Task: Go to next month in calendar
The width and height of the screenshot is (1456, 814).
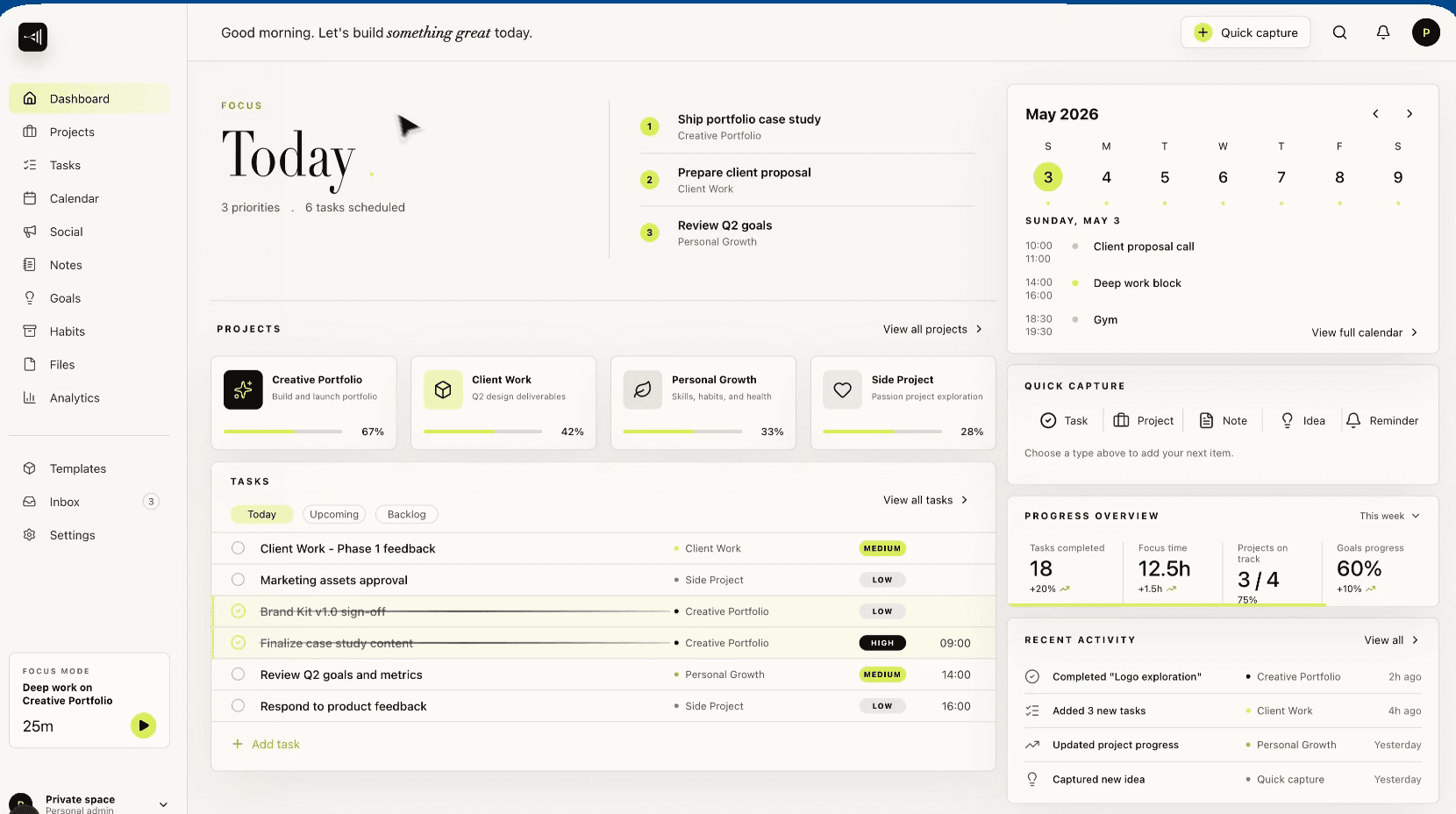Action: (1410, 114)
